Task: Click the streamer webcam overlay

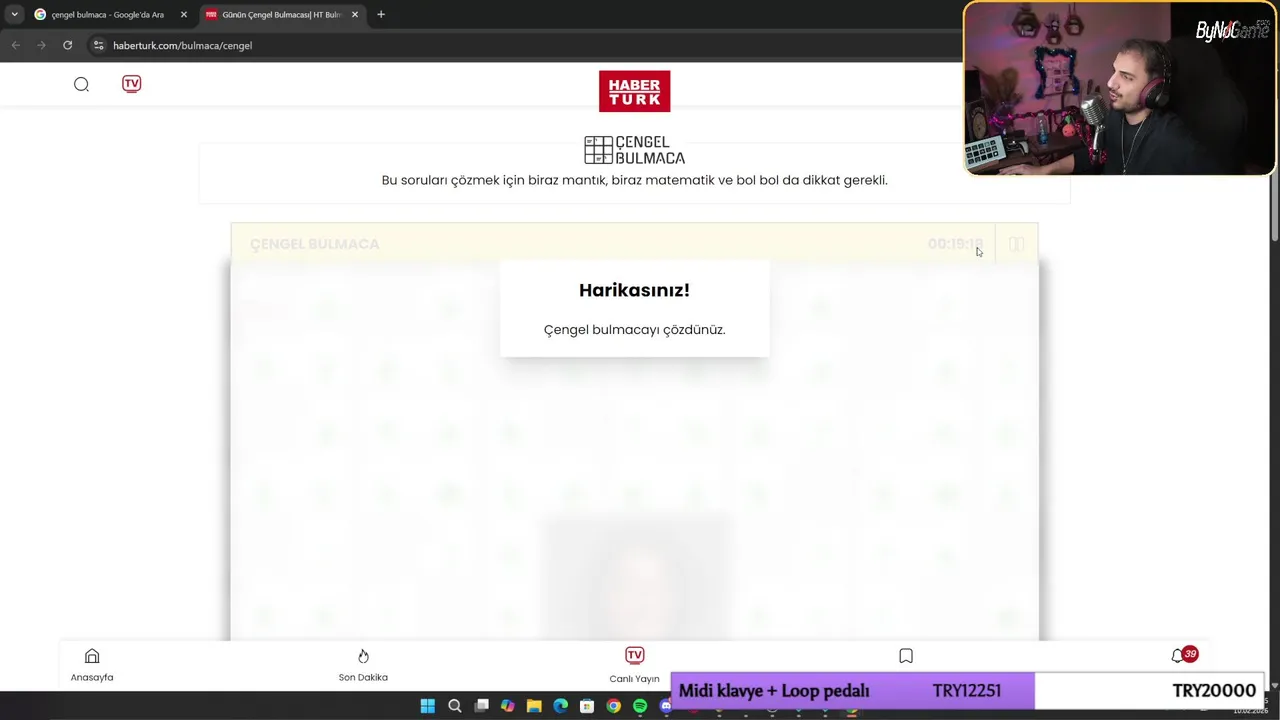Action: pyautogui.click(x=1119, y=88)
